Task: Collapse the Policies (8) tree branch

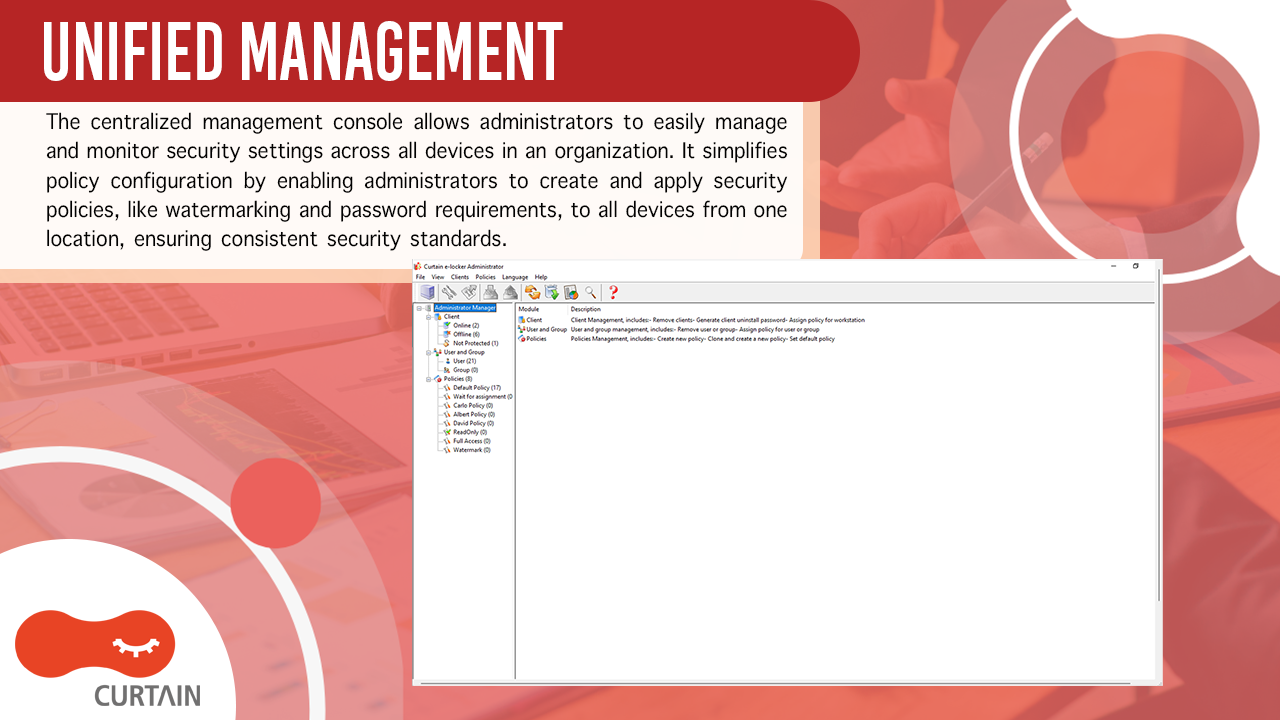Action: point(429,379)
